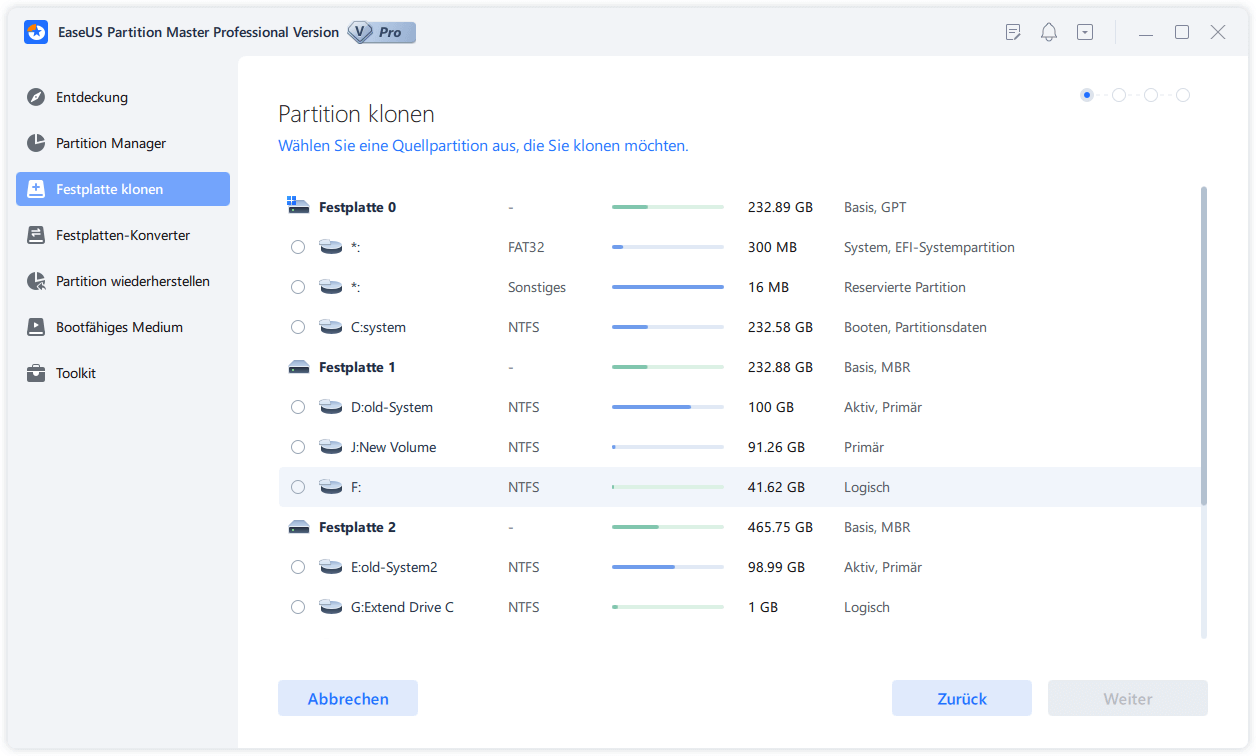The width and height of the screenshot is (1256, 756).
Task: Click the usage bar of D:old-System
Action: 668,407
